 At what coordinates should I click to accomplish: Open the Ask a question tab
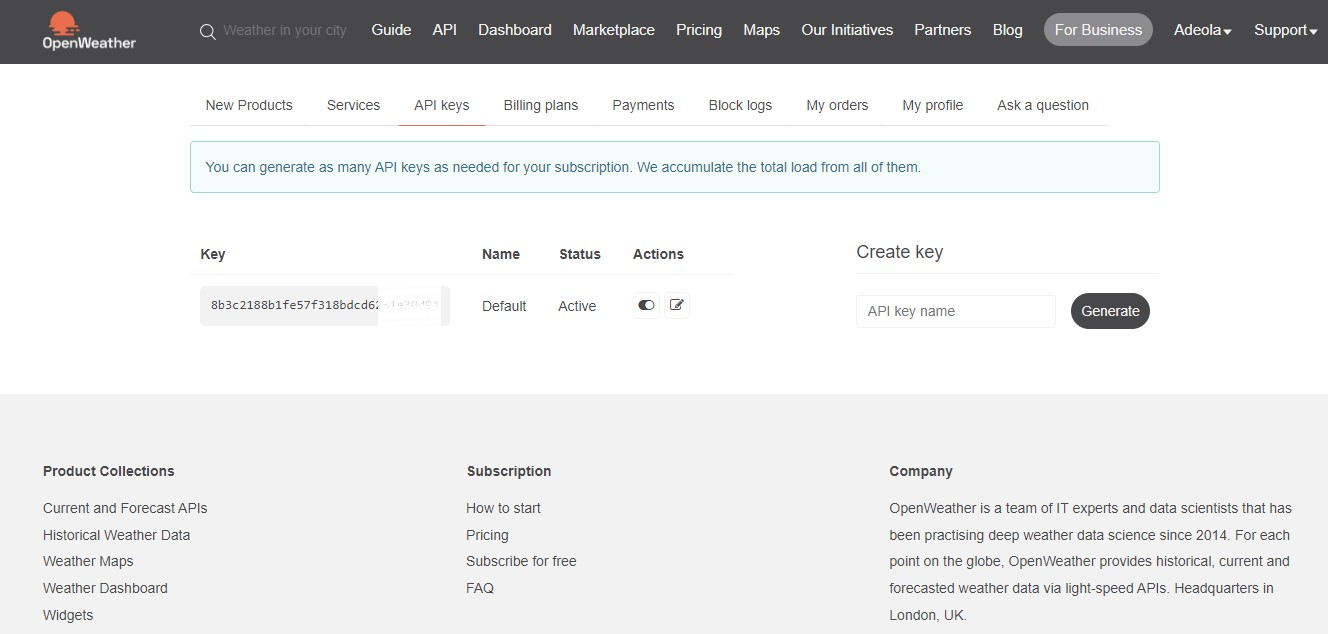[x=1043, y=105]
